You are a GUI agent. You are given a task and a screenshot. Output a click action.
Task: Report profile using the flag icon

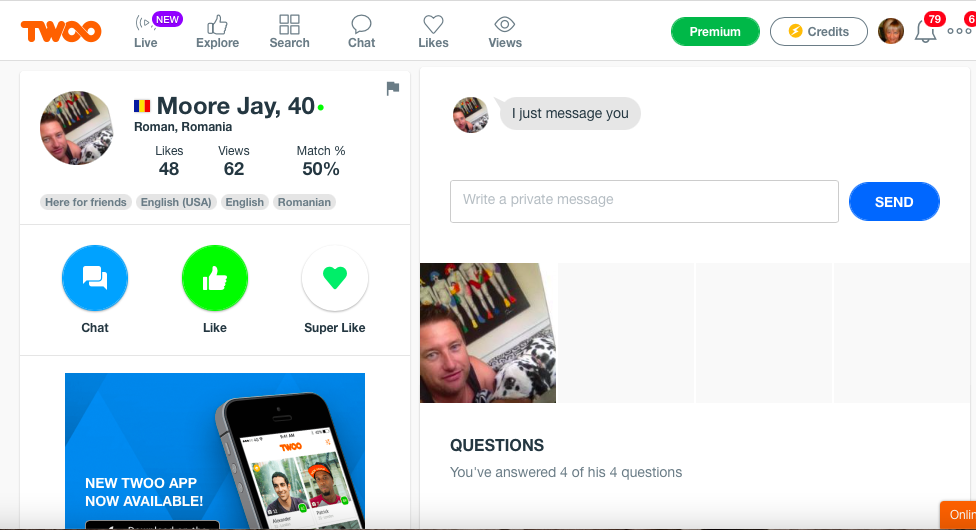pos(393,88)
